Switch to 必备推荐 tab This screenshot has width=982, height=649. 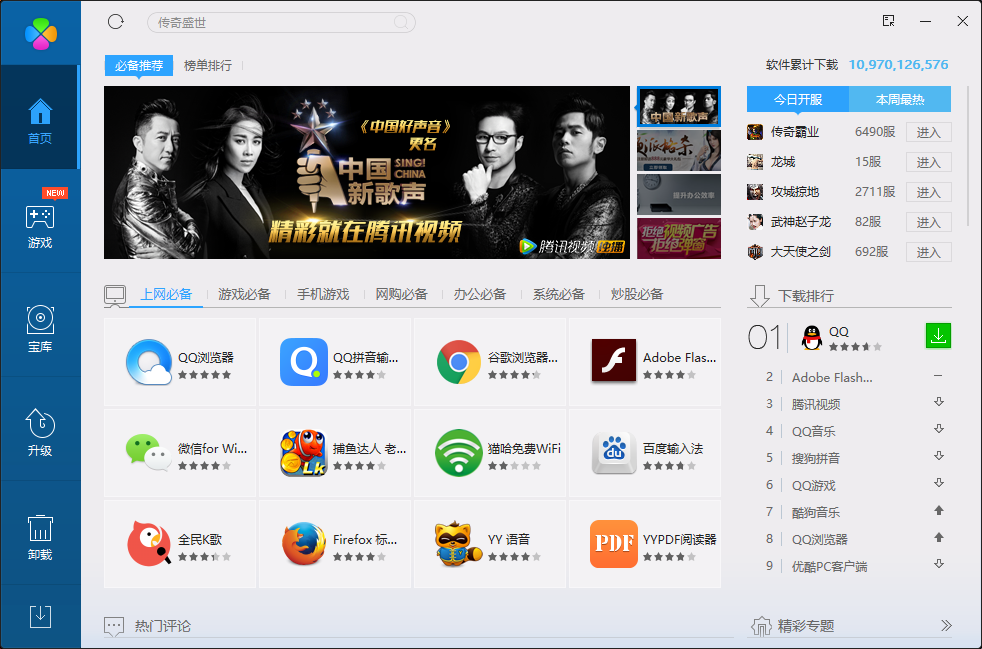tap(139, 65)
